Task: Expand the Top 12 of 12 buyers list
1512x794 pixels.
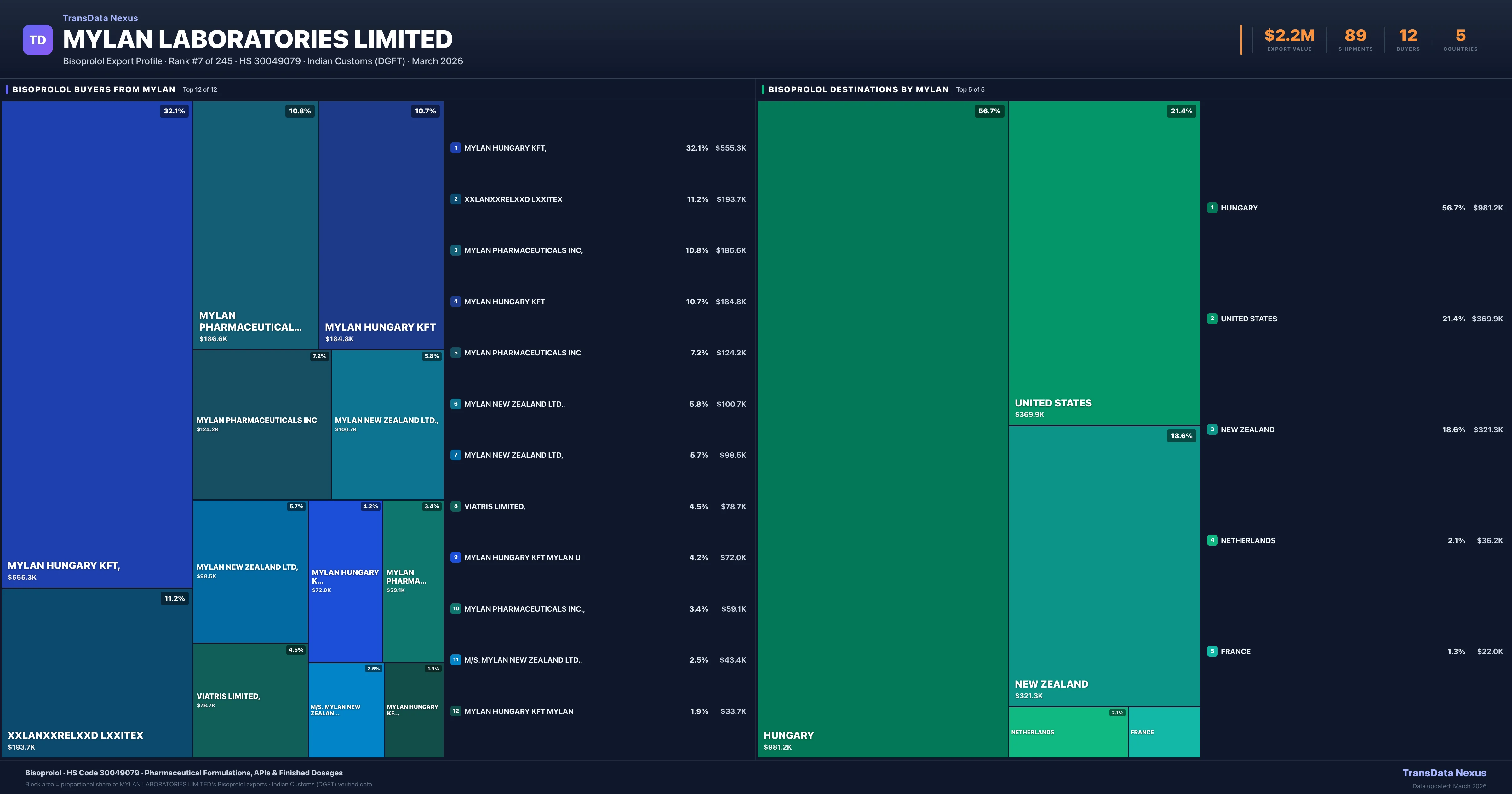Action: (x=200, y=89)
